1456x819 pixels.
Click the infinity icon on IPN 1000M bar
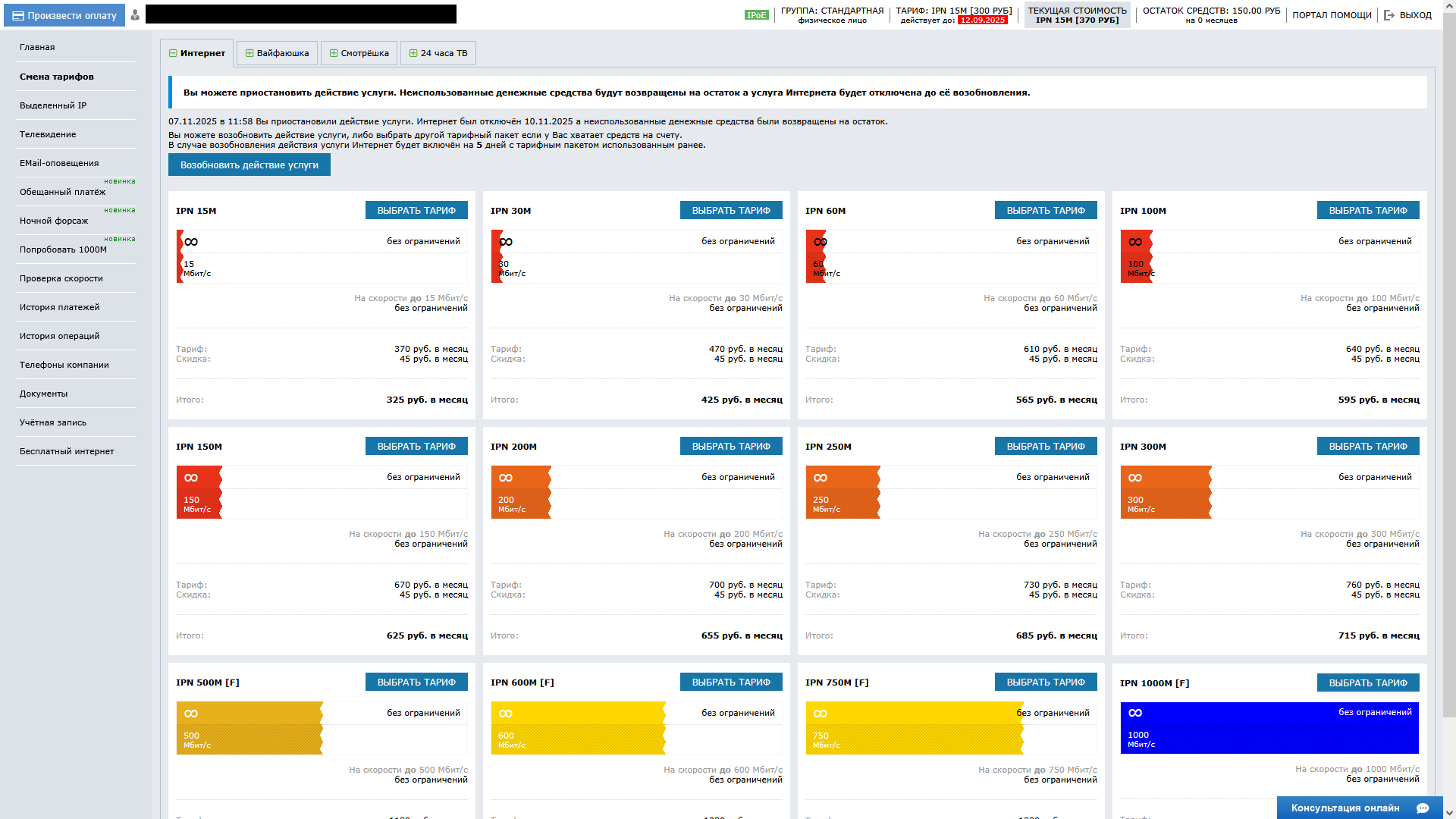click(x=1135, y=713)
